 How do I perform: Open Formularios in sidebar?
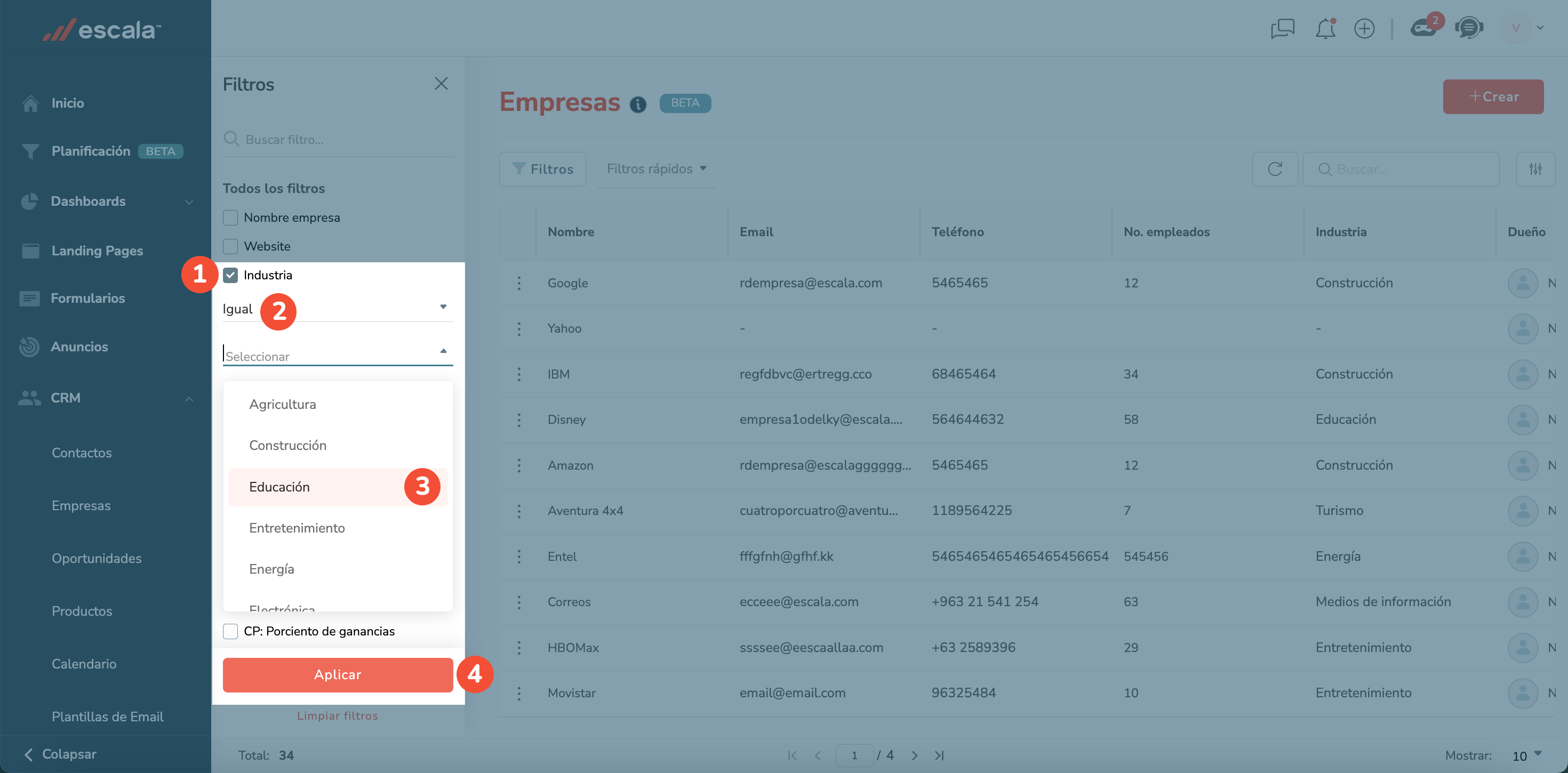coord(87,298)
